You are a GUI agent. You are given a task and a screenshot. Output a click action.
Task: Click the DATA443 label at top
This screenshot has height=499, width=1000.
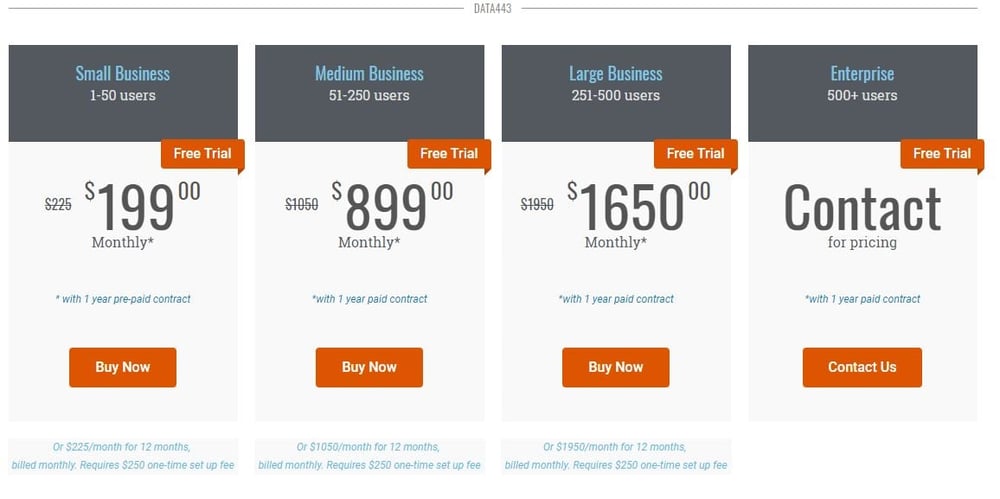pos(495,9)
